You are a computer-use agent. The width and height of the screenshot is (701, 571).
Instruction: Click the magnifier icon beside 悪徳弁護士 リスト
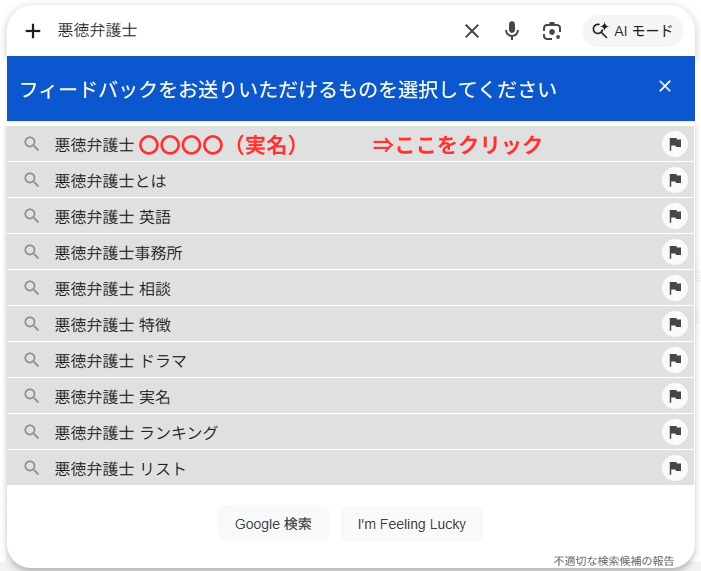point(31,468)
